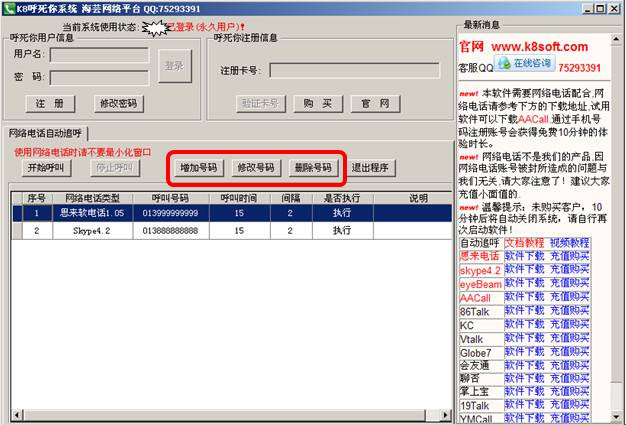
Task: Select the Skype4.2 row cell
Action: click(92, 231)
